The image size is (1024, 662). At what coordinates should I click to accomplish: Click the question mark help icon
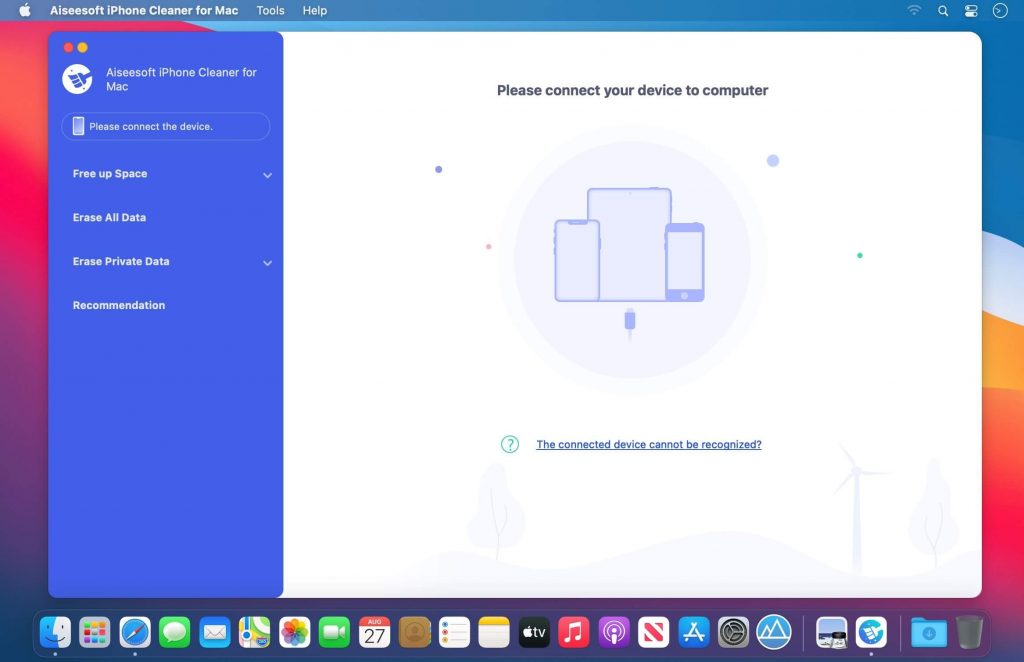click(x=509, y=444)
